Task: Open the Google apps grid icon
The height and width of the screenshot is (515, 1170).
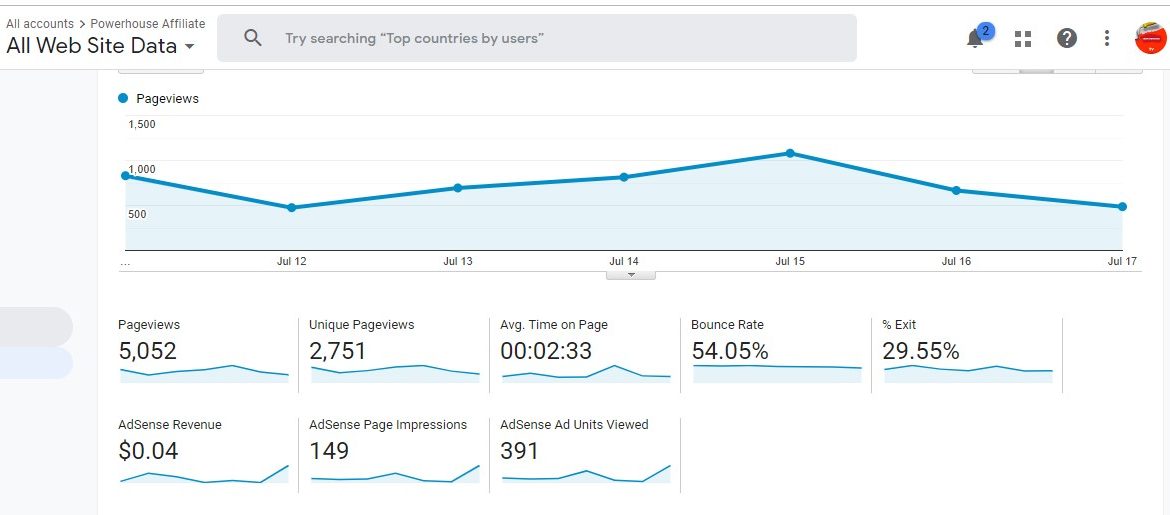Action: 1022,39
